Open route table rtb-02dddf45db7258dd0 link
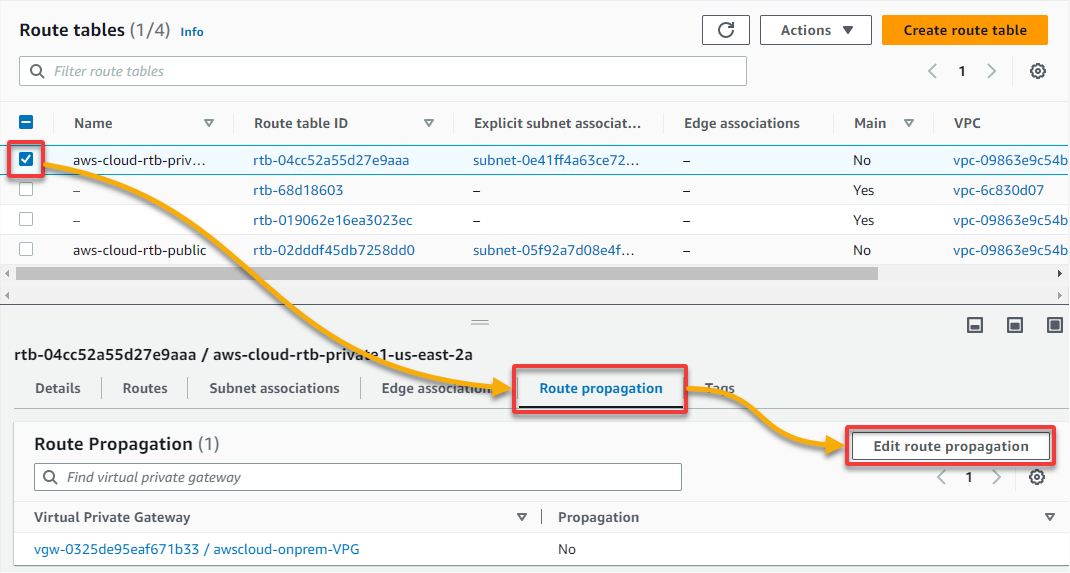Image resolution: width=1070 pixels, height=573 pixels. tap(334, 250)
